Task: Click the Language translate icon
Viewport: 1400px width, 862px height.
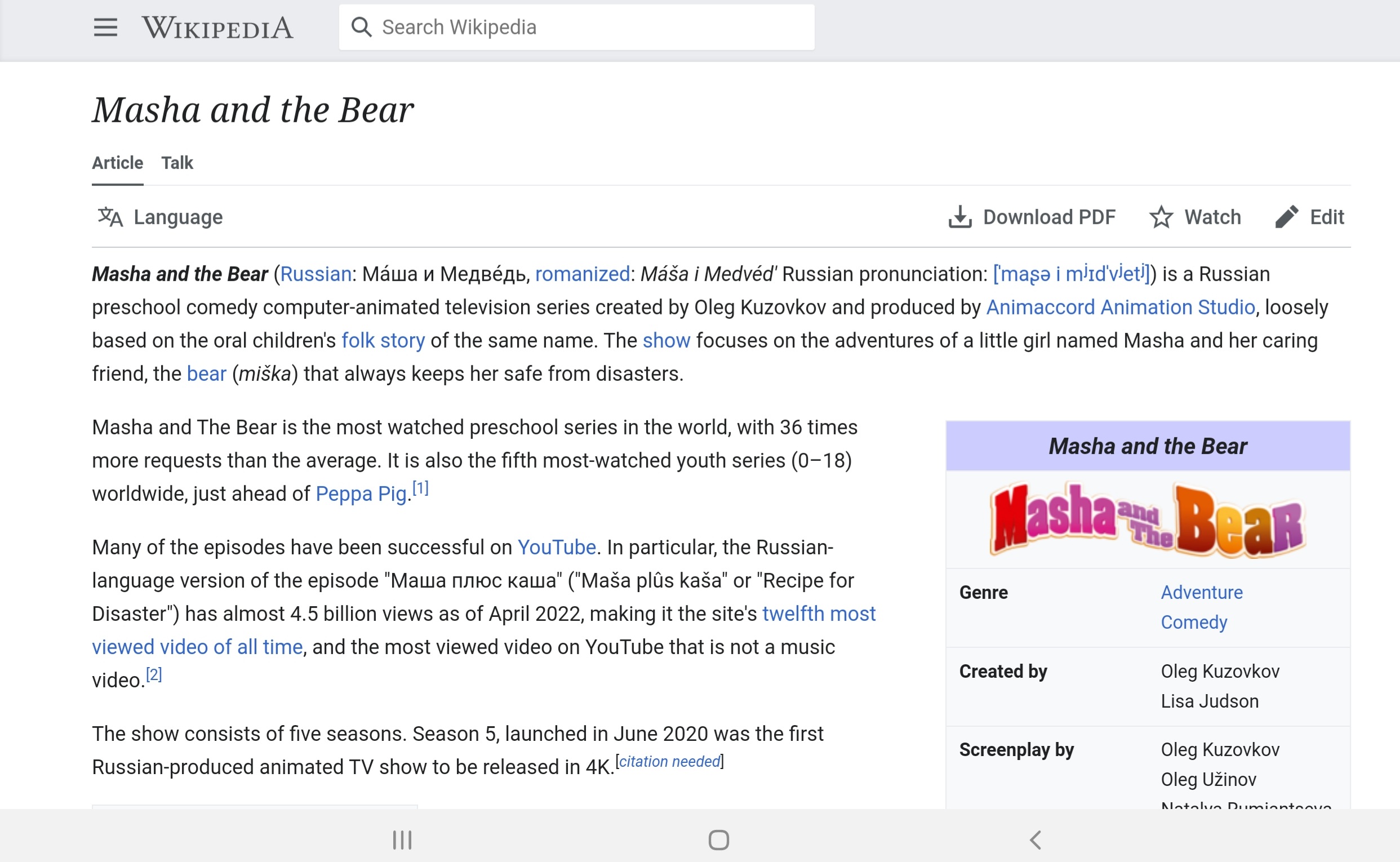Action: click(109, 218)
